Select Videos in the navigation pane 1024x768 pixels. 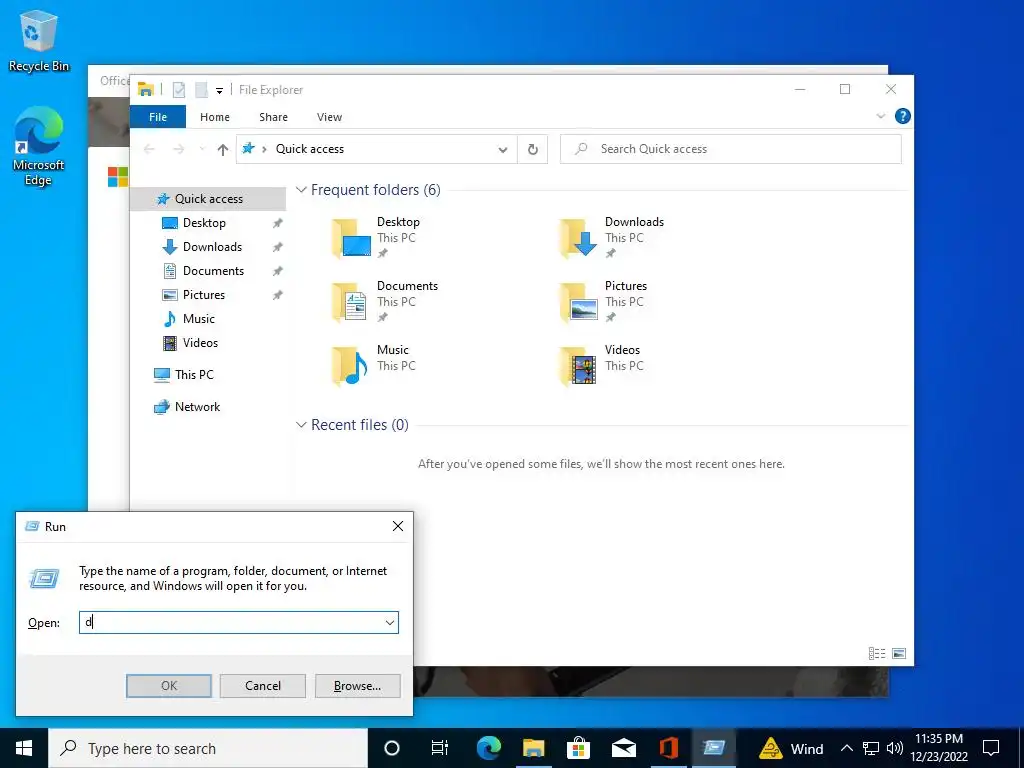200,343
